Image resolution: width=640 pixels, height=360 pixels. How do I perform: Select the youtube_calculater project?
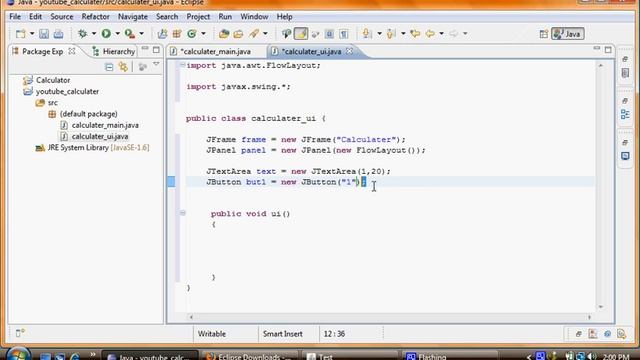pyautogui.click(x=67, y=91)
